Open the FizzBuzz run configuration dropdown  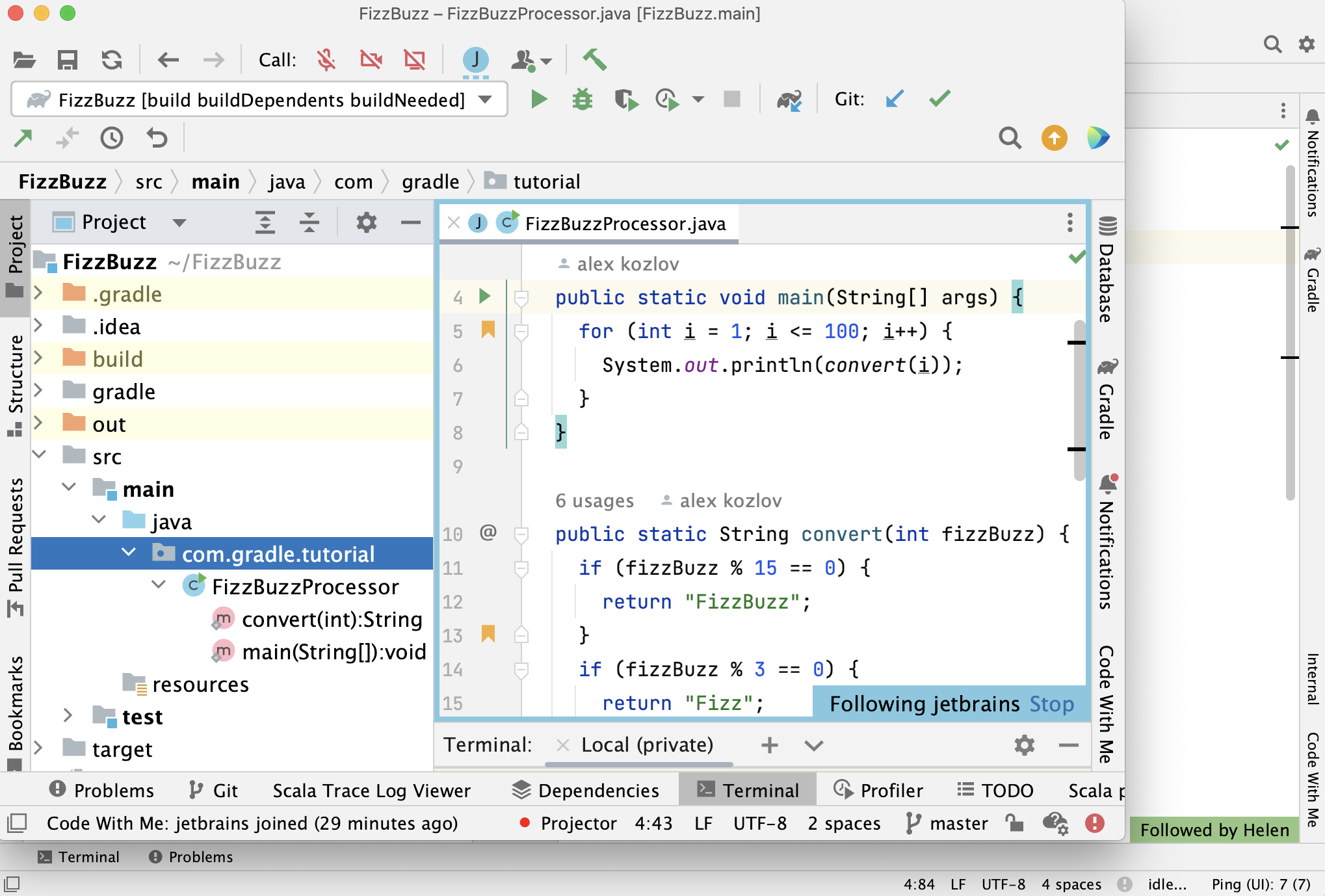260,99
